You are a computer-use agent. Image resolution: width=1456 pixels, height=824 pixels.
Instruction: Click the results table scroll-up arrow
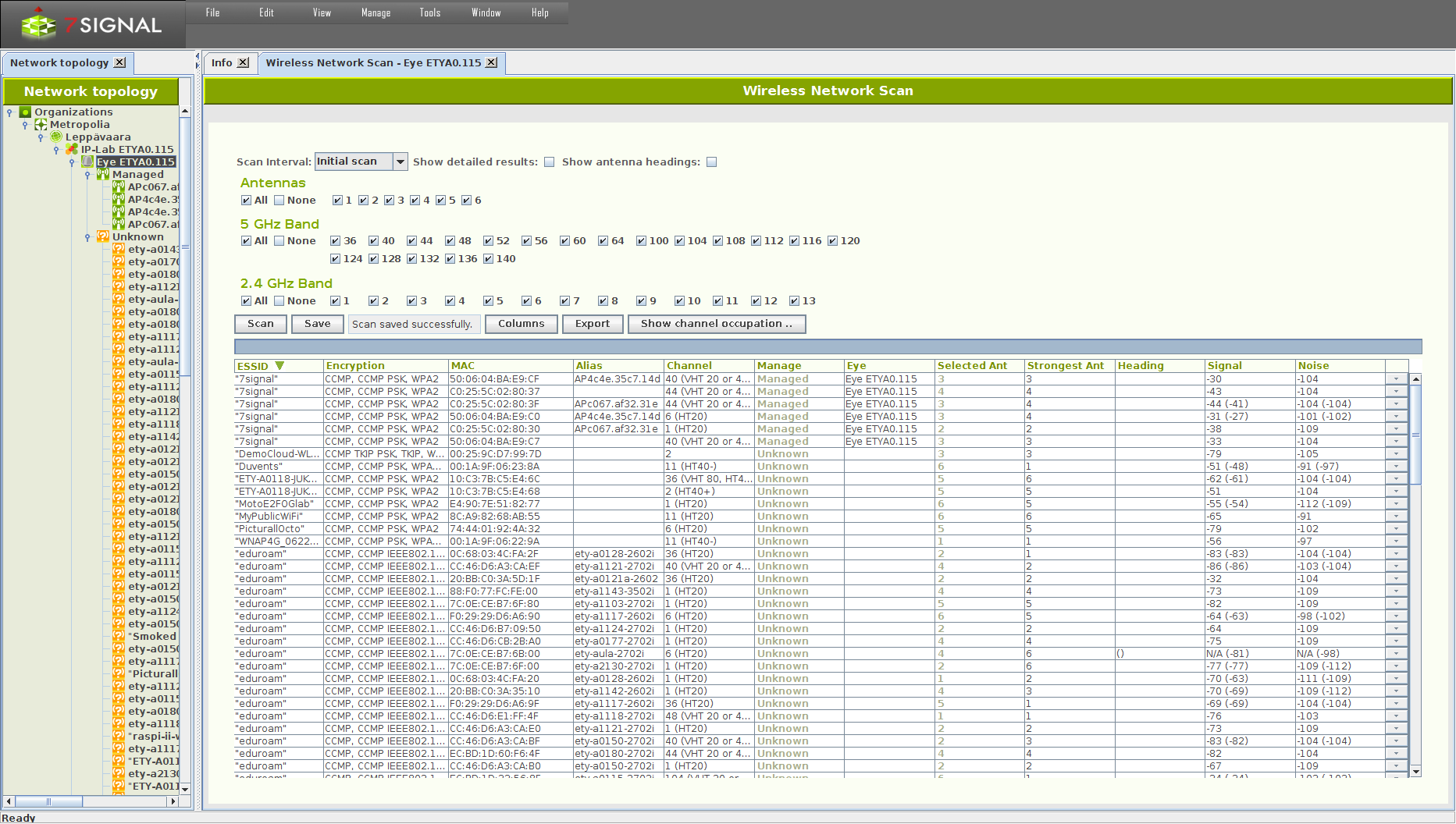click(1415, 379)
